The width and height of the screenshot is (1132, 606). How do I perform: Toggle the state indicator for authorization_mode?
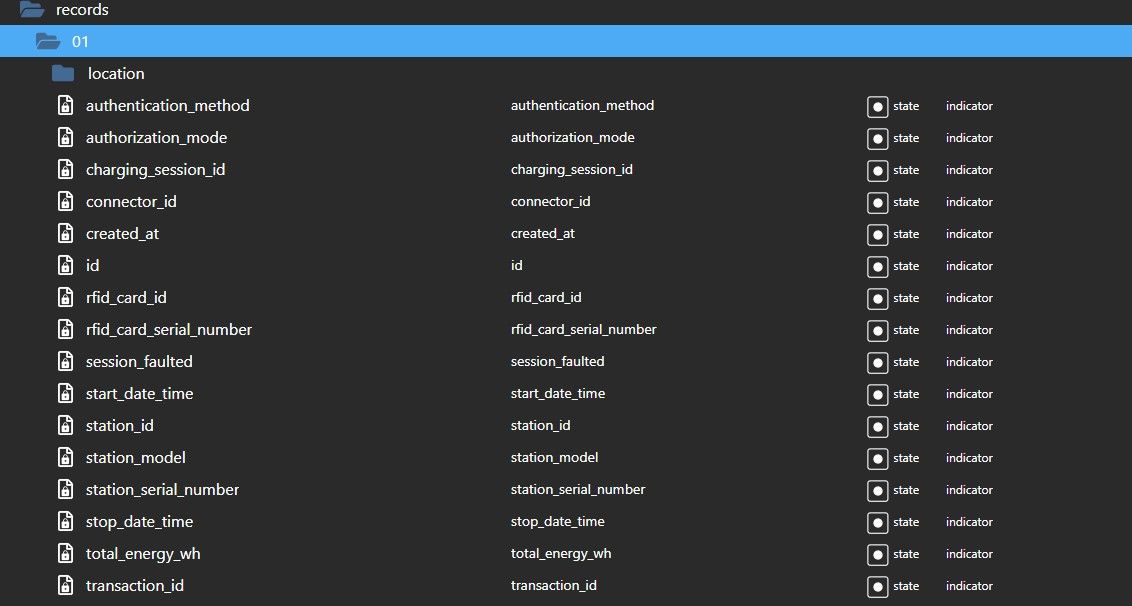tap(877, 138)
